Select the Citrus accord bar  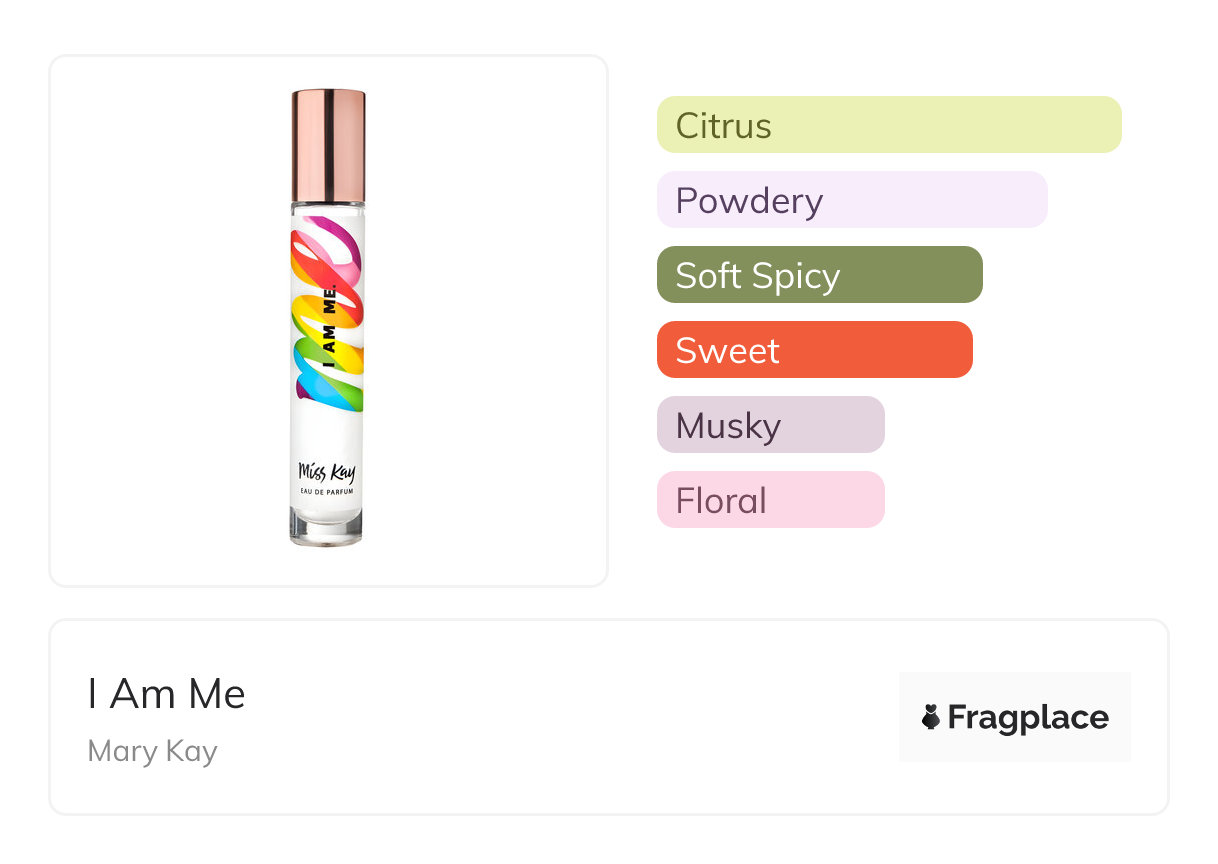(888, 125)
